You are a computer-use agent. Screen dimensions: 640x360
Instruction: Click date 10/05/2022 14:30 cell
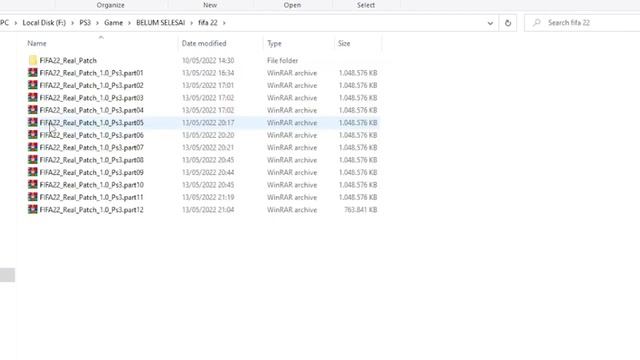[208, 60]
